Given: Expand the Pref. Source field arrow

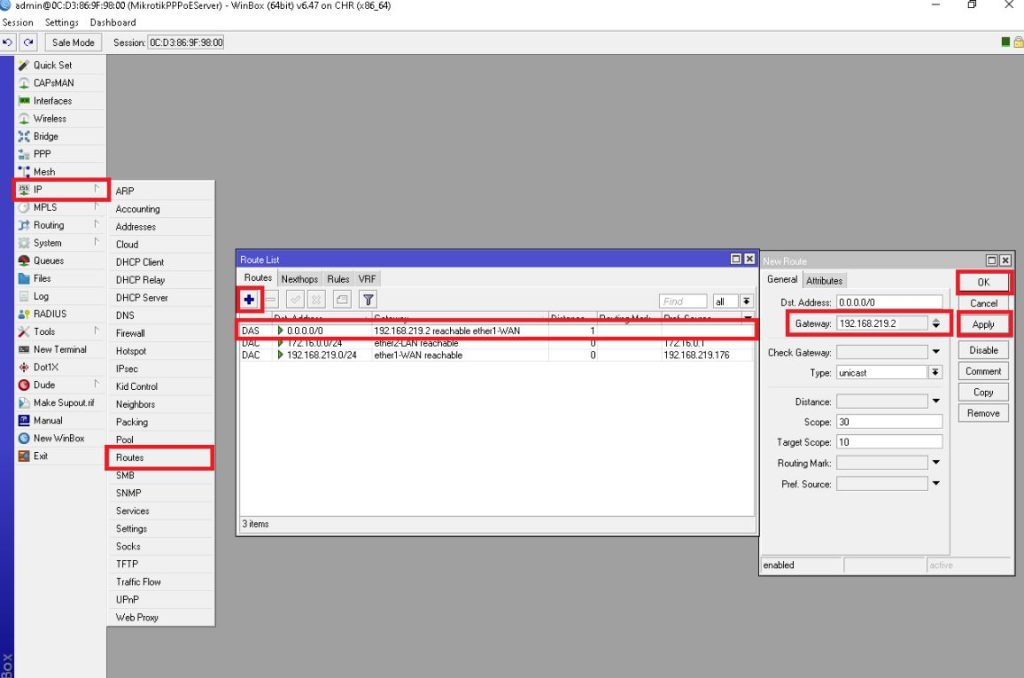Looking at the screenshot, I should tap(936, 483).
